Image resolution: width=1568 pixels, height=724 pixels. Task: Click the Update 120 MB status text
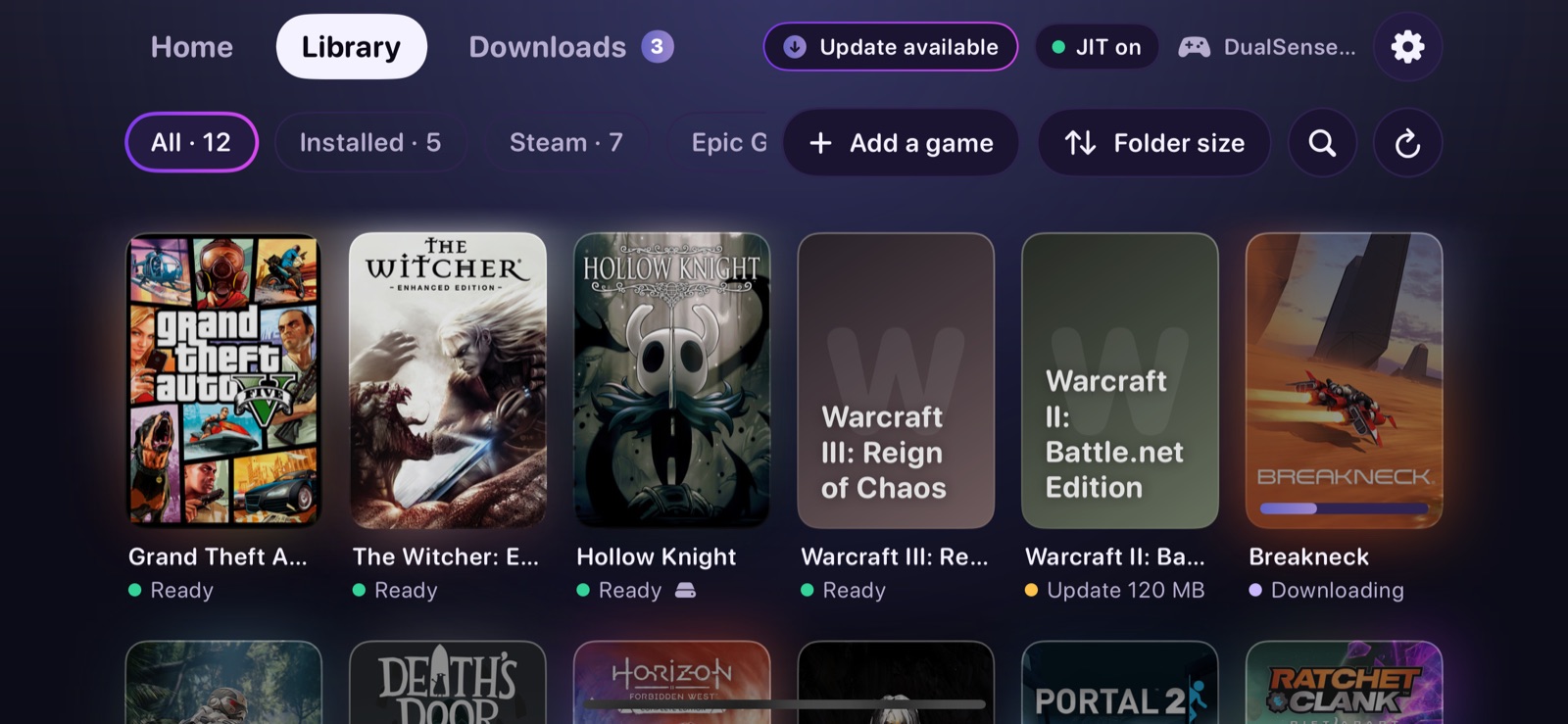(1125, 590)
